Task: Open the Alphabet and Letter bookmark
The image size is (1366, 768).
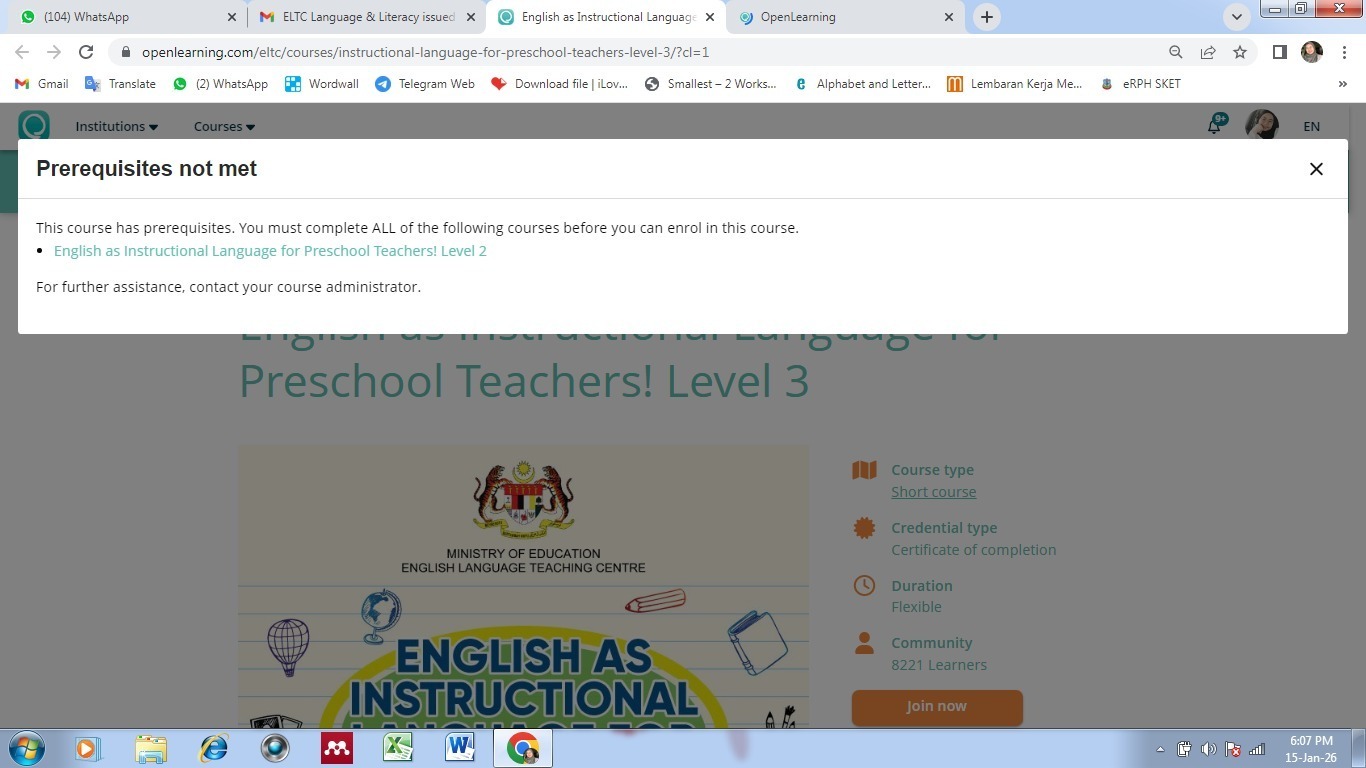Action: pos(863,84)
